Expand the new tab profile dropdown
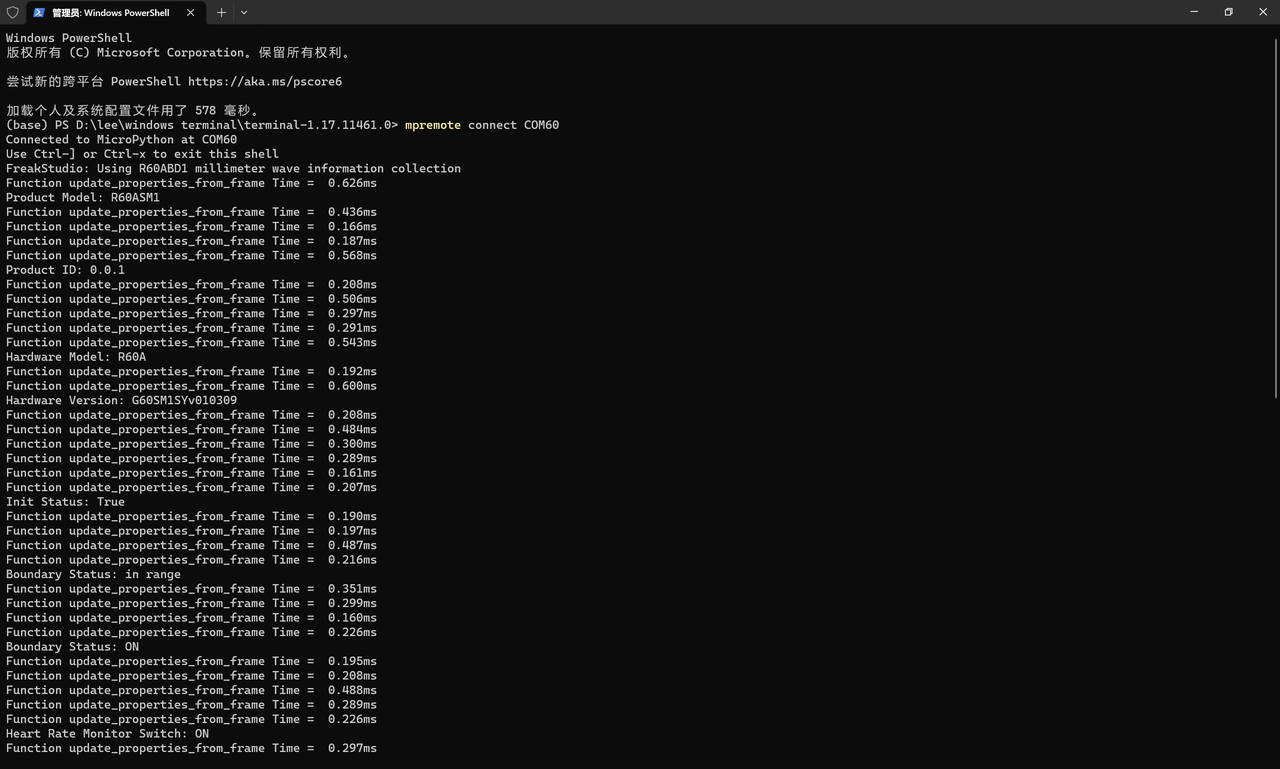Screen dimensions: 1280x769 244,13
